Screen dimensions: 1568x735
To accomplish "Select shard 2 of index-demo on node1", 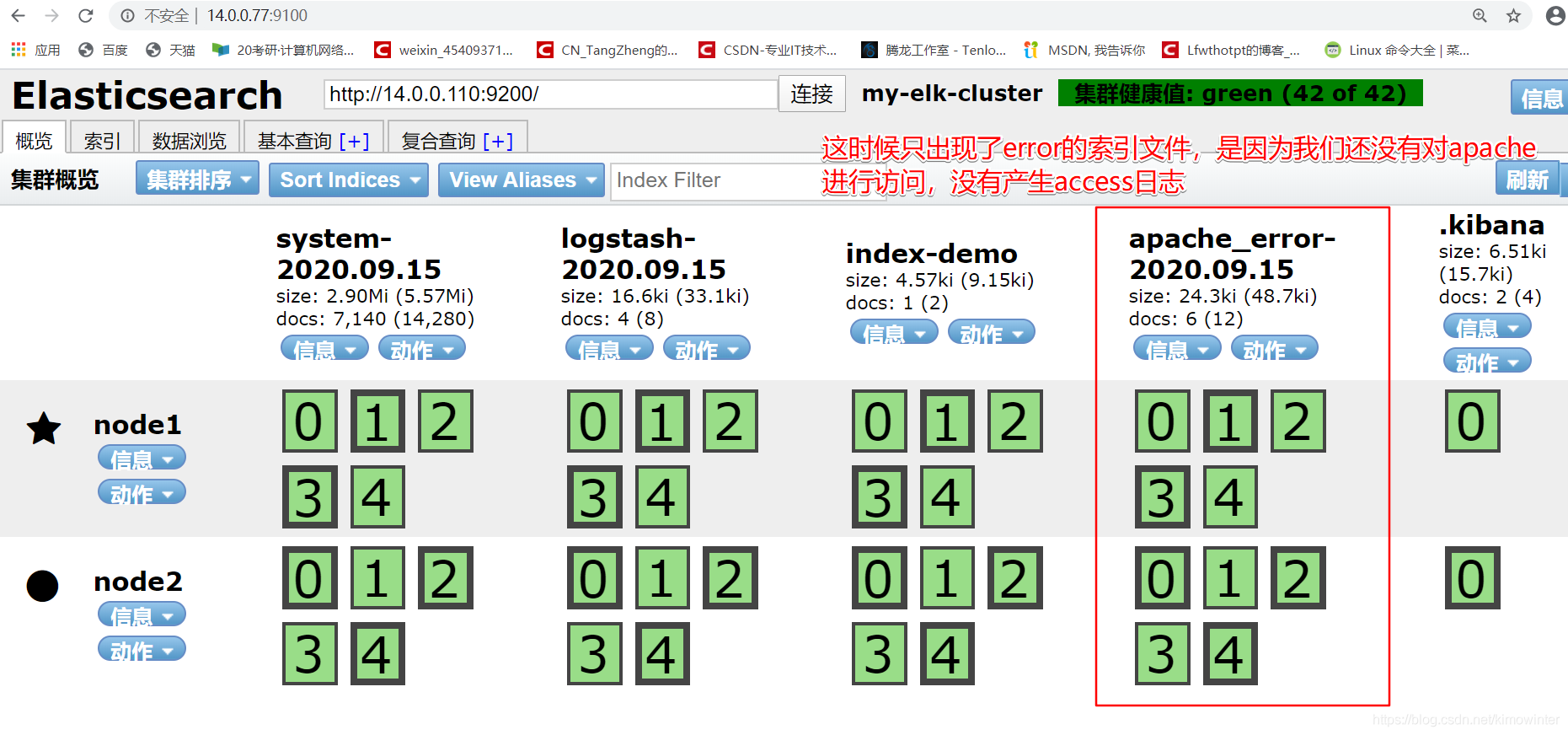I will [1015, 421].
